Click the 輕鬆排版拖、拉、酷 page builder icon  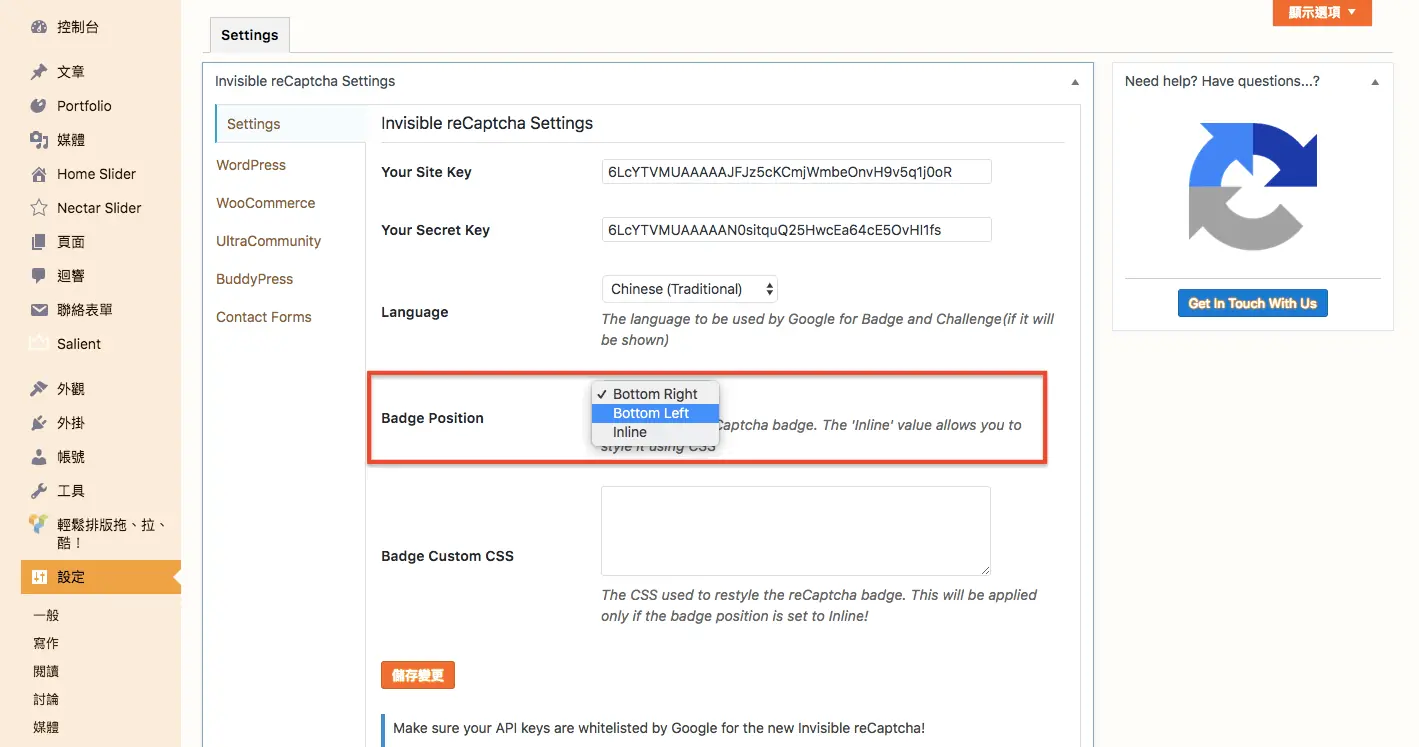[39, 524]
